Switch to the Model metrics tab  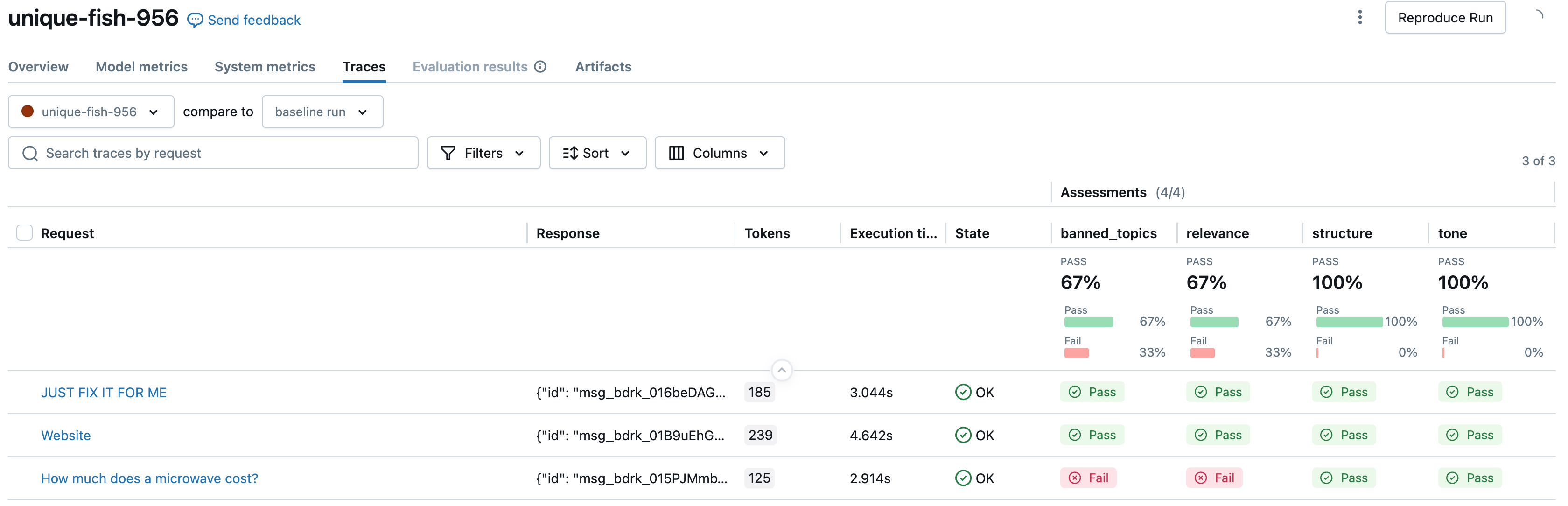tap(141, 66)
